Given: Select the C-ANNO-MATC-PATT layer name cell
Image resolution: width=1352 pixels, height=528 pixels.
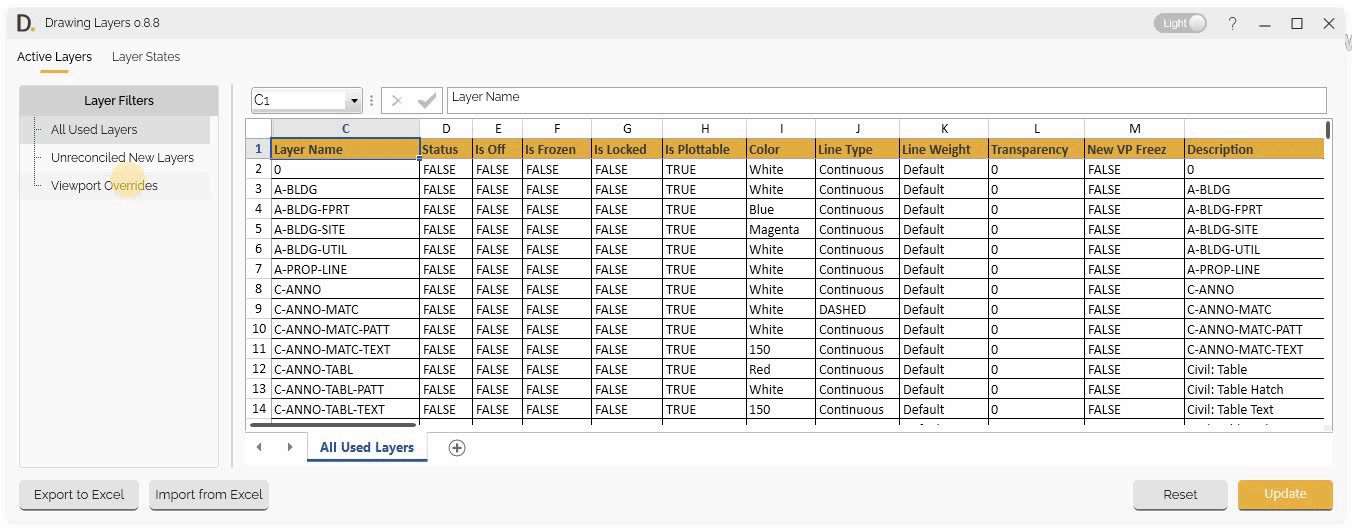Looking at the screenshot, I should pyautogui.click(x=345, y=329).
